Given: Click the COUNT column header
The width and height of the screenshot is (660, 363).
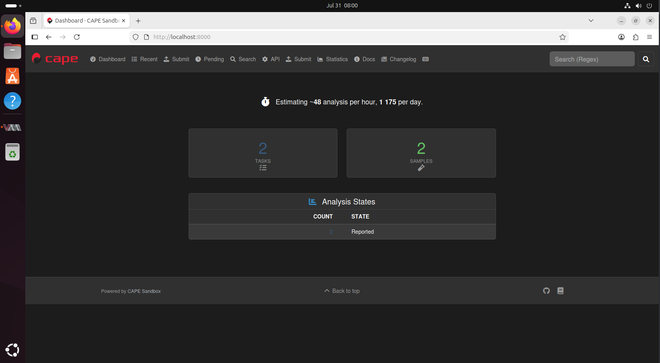Looking at the screenshot, I should click(x=323, y=216).
